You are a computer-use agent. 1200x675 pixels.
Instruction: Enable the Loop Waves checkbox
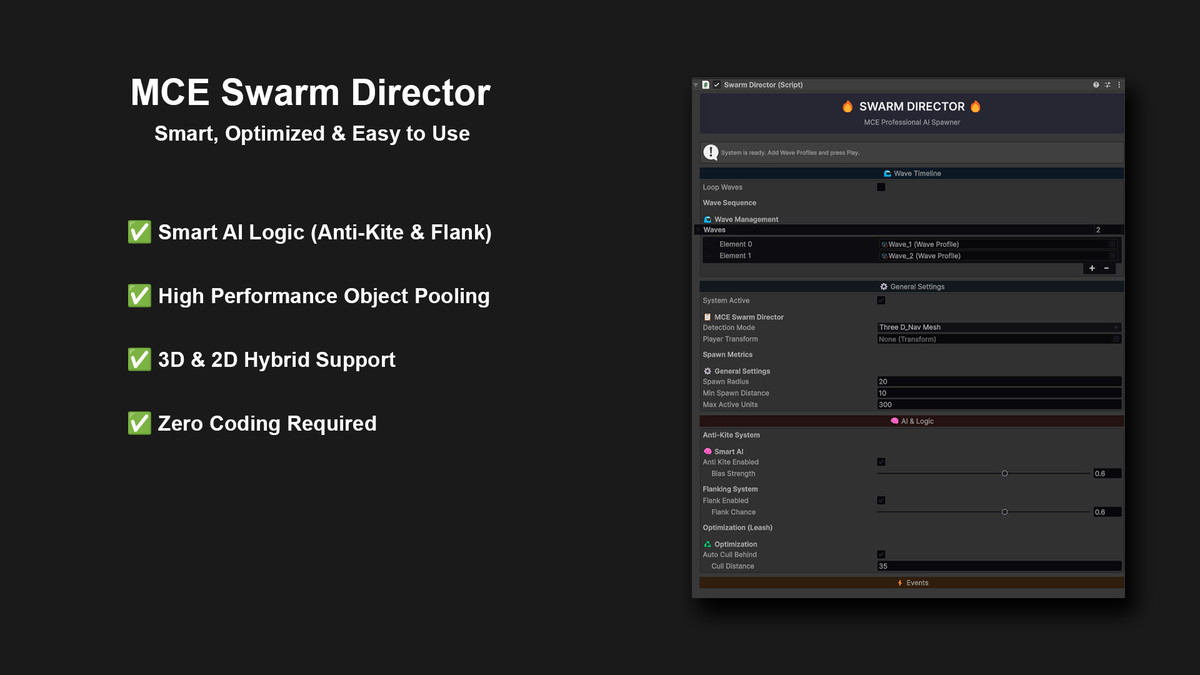881,187
